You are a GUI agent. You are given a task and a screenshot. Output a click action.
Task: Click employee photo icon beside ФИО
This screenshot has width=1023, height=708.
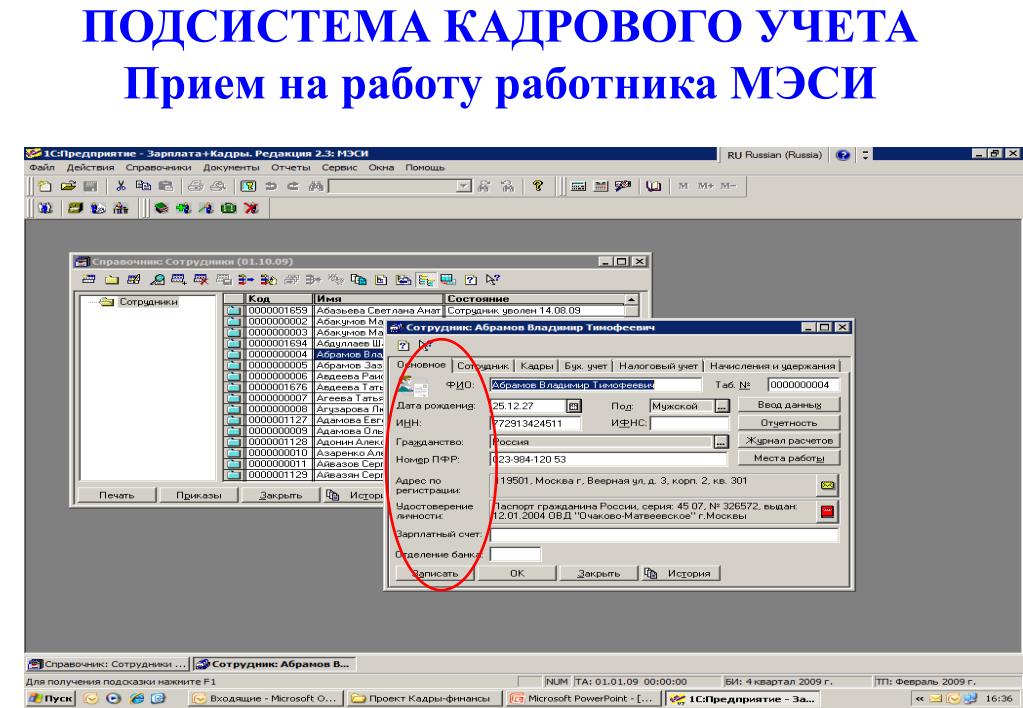coord(412,386)
